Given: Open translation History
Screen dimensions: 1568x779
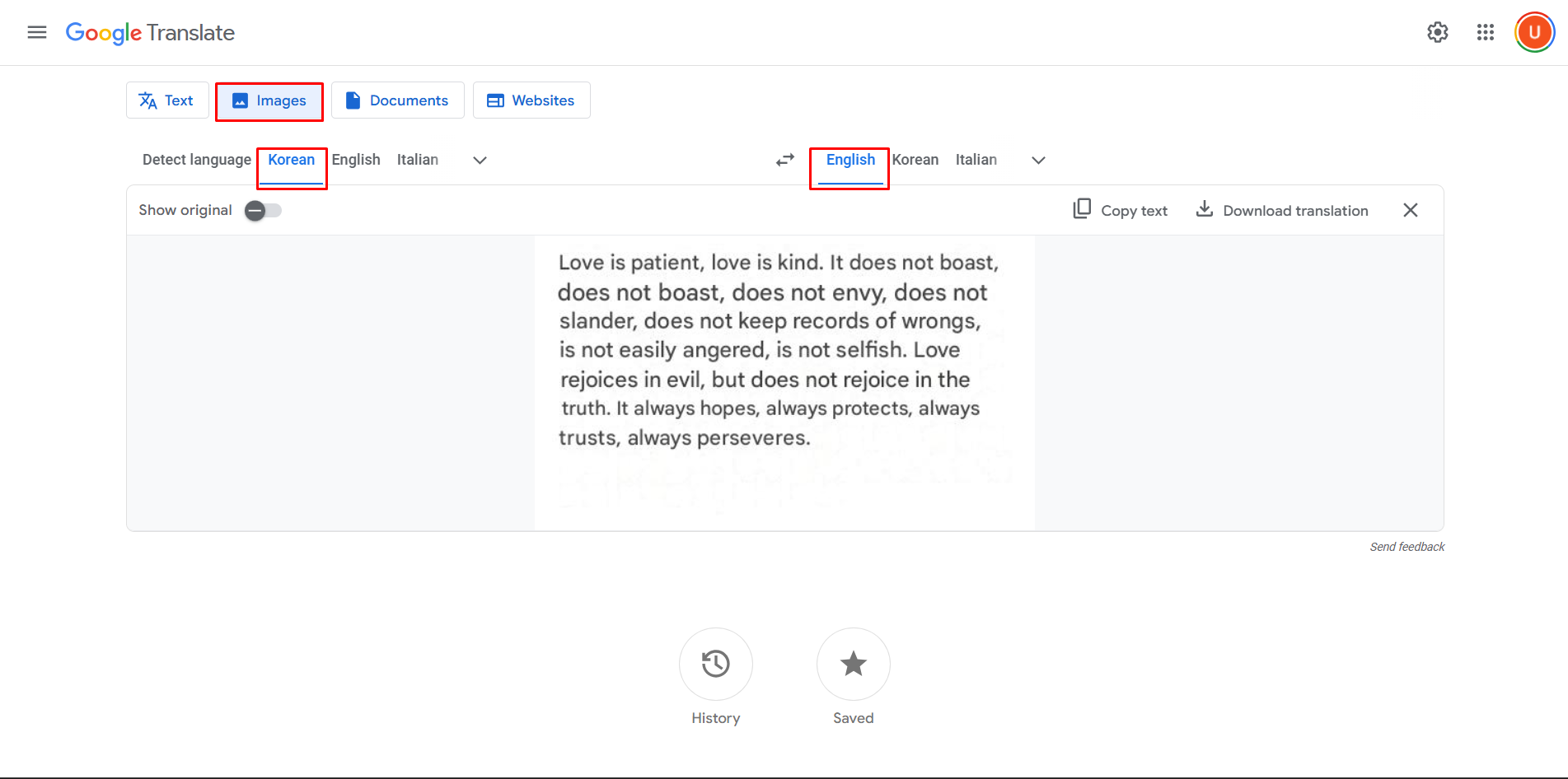Looking at the screenshot, I should click(x=715, y=665).
